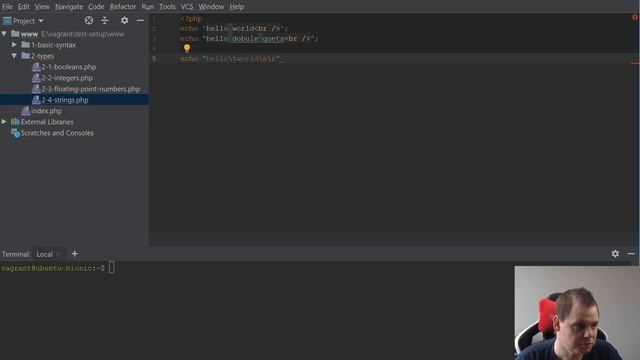Click the yellow intention lightbulb

coord(187,48)
